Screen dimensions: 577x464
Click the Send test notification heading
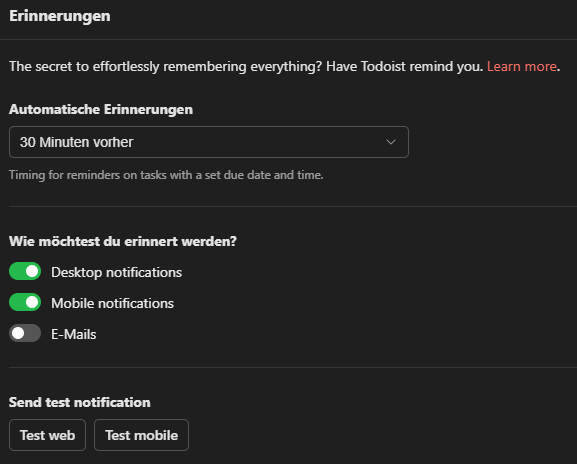(x=79, y=402)
